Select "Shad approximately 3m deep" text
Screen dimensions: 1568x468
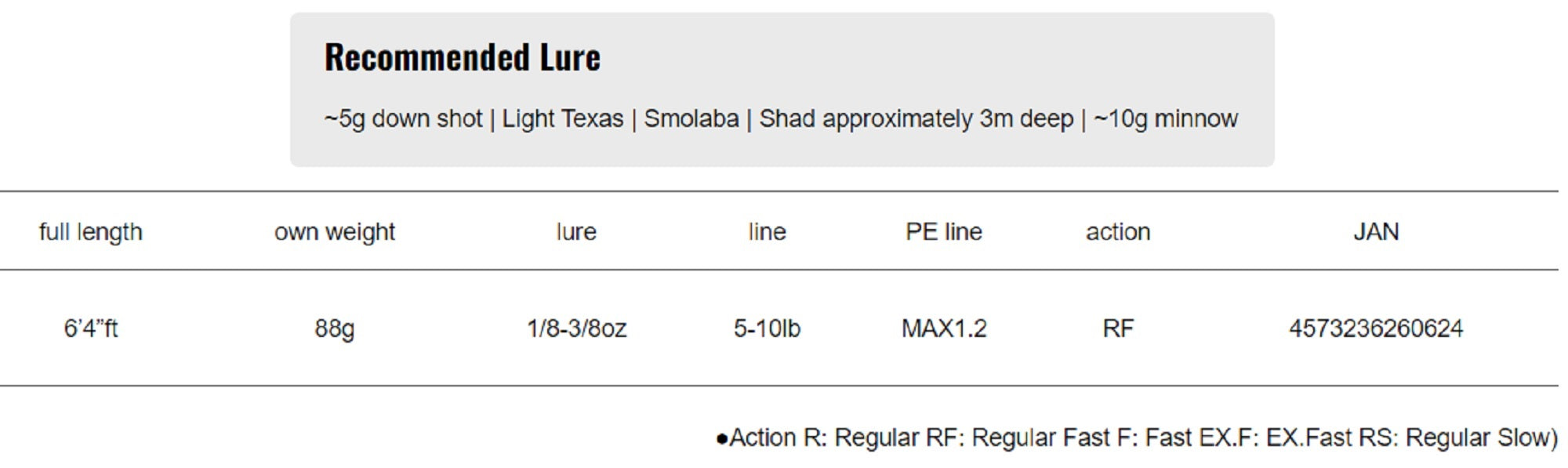916,118
